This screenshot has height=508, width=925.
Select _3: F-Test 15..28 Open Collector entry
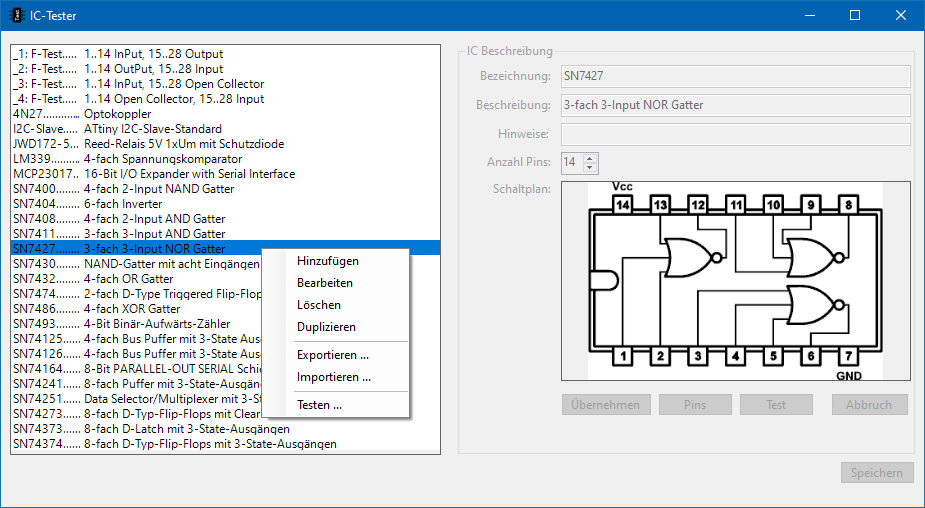pos(225,84)
